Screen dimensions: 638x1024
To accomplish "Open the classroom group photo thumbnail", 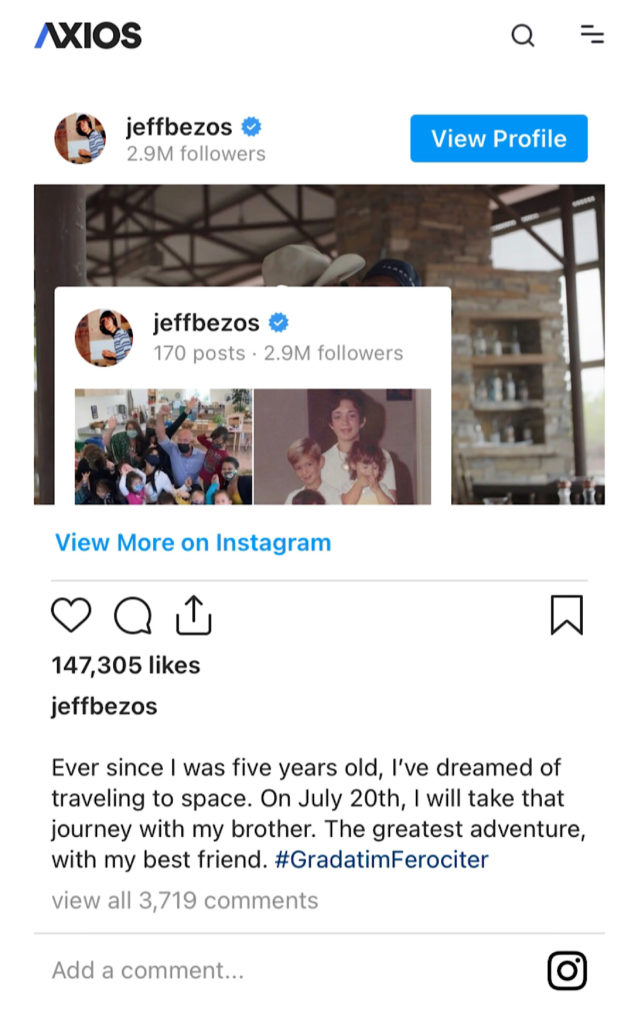I will (163, 447).
